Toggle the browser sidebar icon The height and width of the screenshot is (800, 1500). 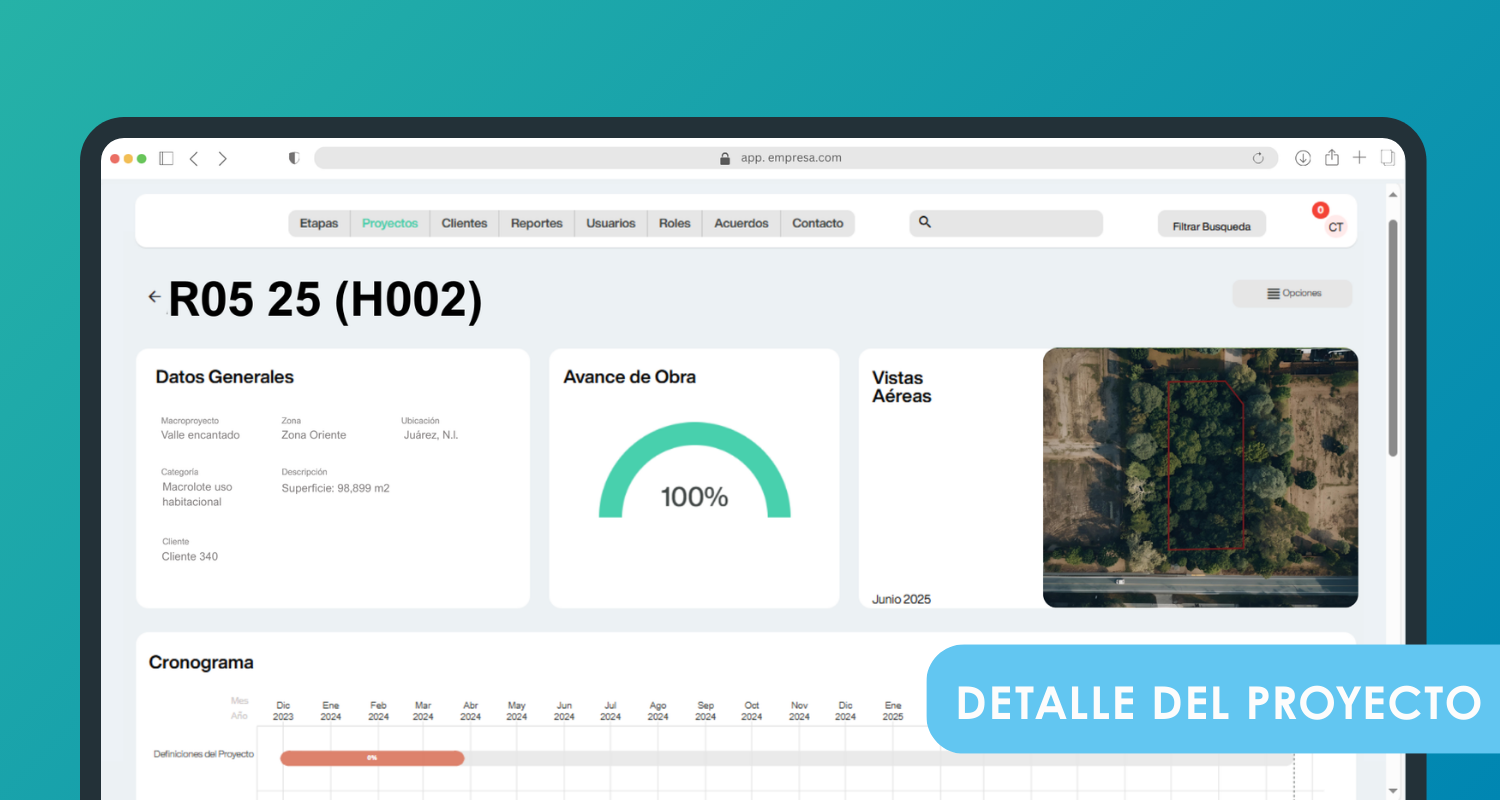click(x=166, y=158)
